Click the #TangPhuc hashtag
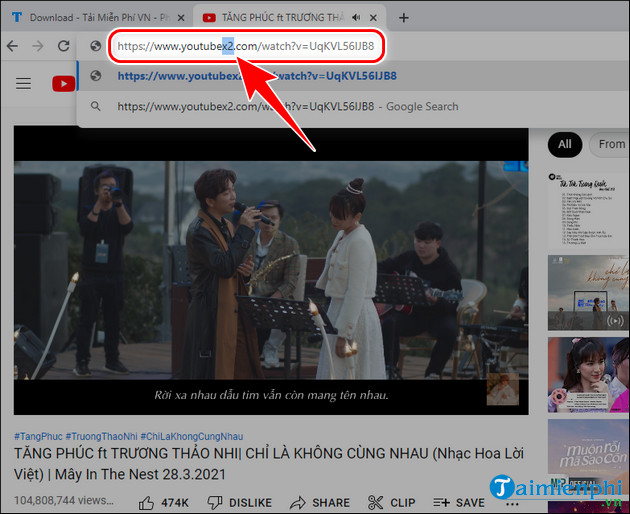630x514 pixels. tap(38, 436)
